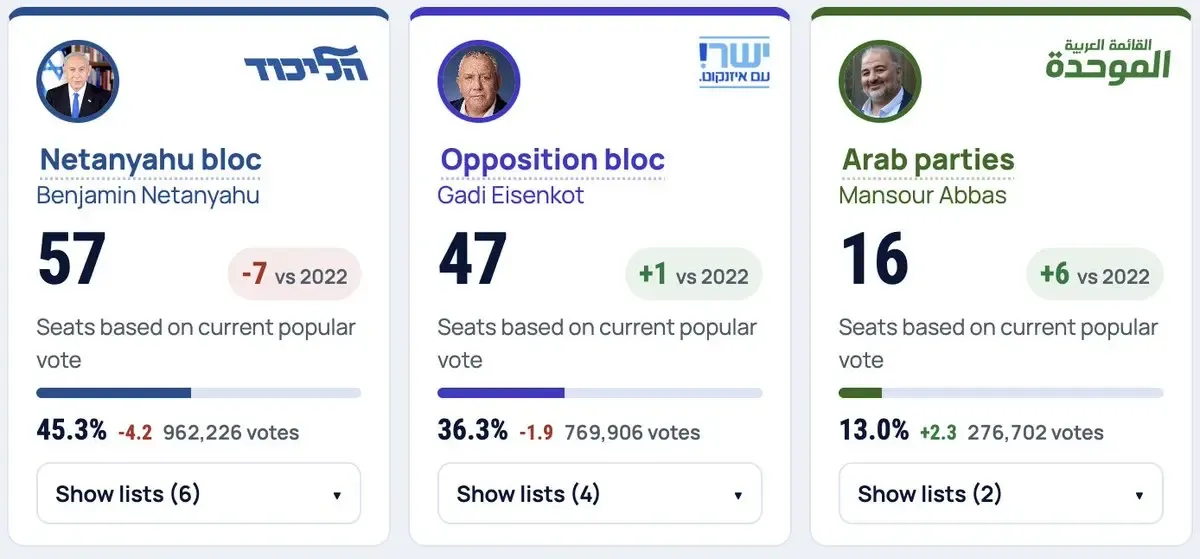Click the +1 vs 2022 badge
The height and width of the screenshot is (559, 1200).
[695, 274]
